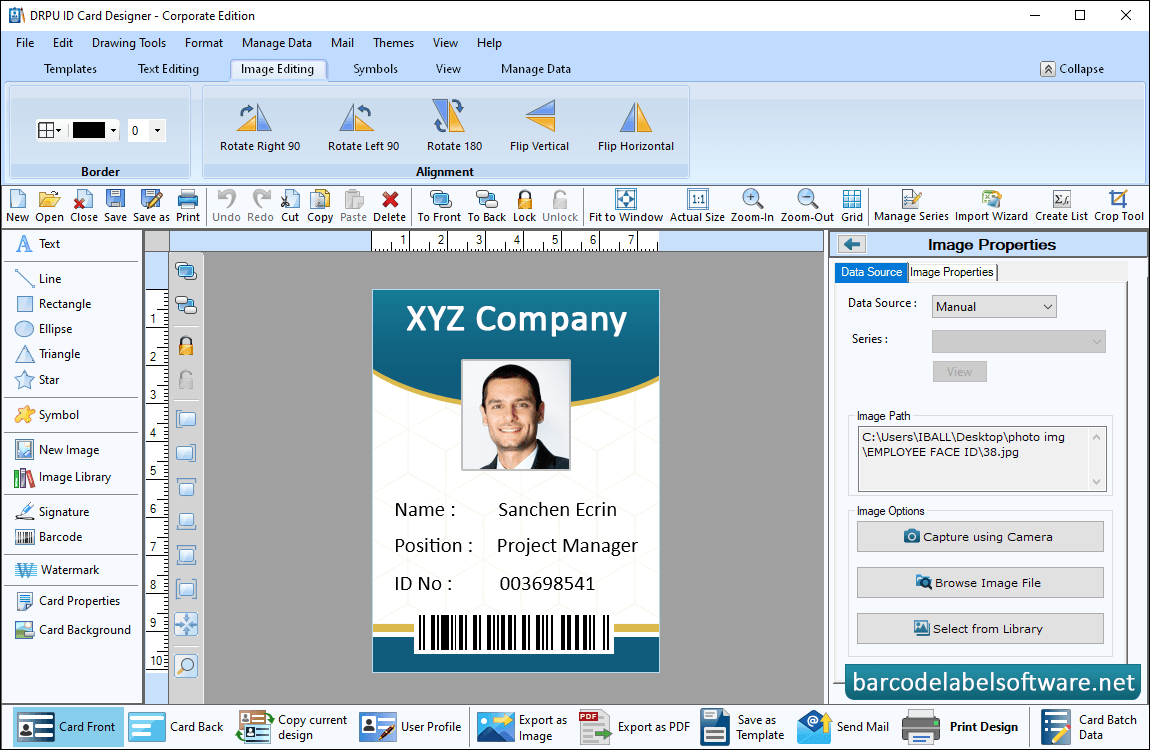Click the XYZ Company title on the card
Screen dimensions: 1150x750
click(x=516, y=319)
